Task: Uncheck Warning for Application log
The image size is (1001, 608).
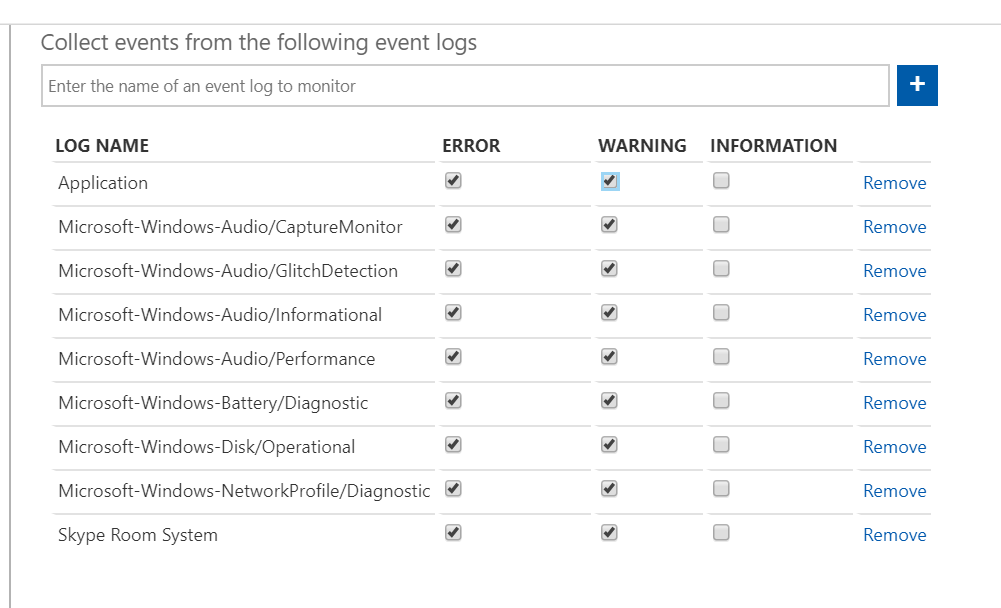Action: [610, 181]
